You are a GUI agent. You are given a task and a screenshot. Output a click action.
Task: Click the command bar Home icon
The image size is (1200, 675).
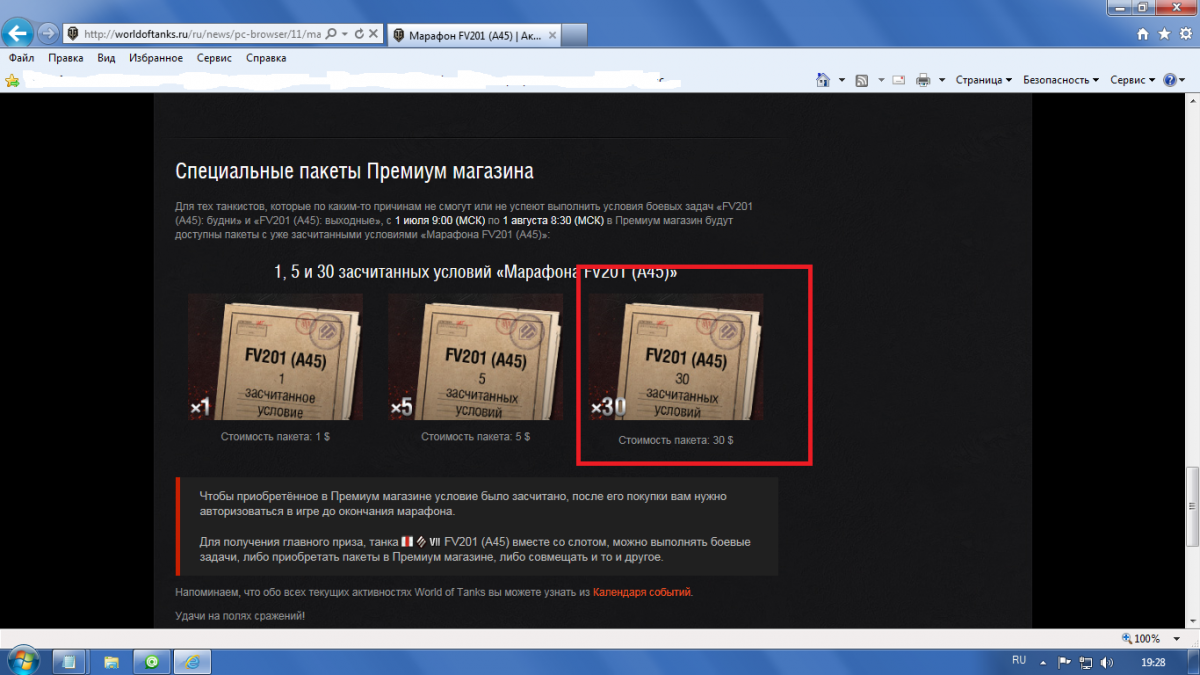tap(823, 80)
